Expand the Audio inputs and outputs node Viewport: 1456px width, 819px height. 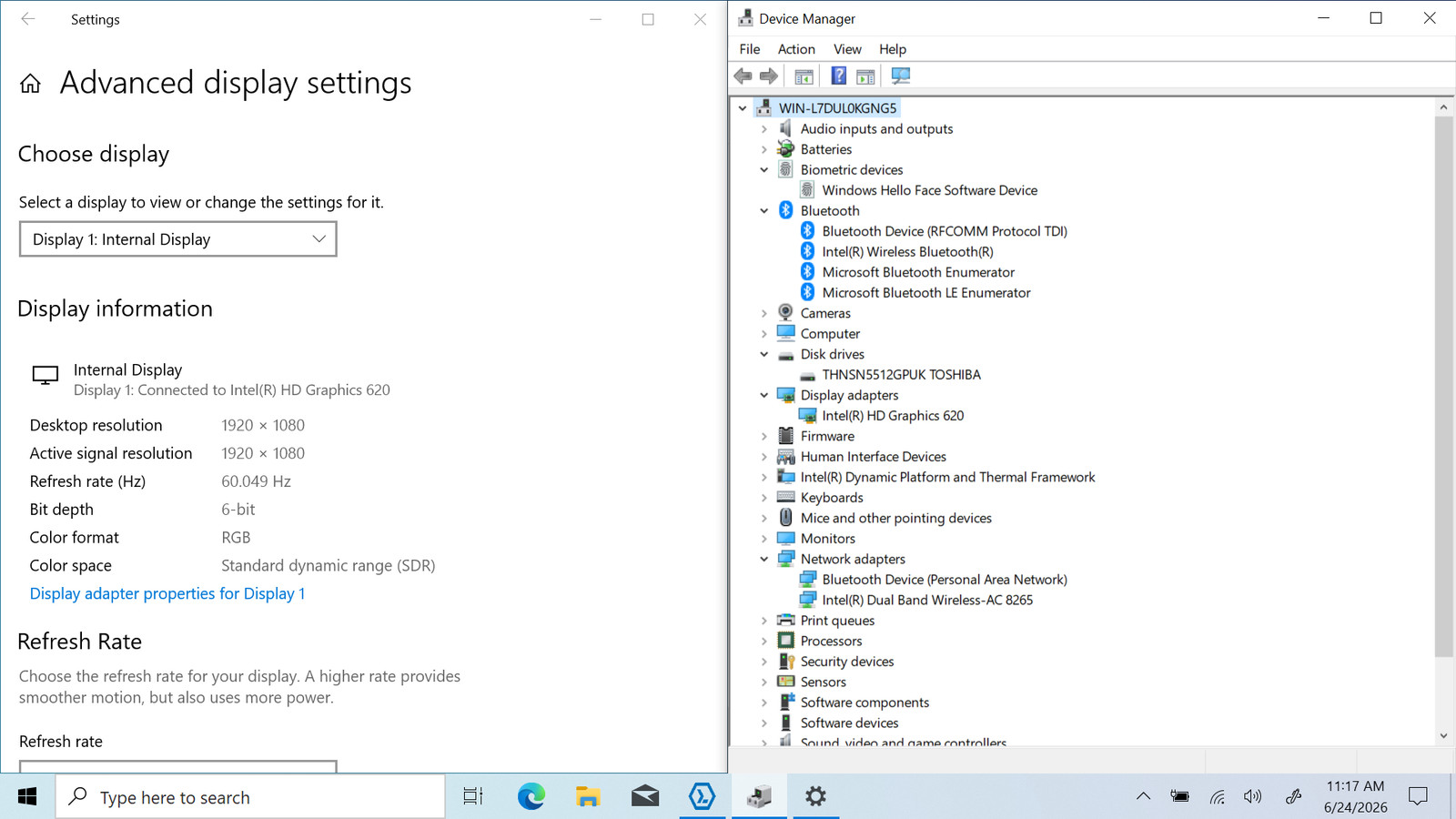764,129
